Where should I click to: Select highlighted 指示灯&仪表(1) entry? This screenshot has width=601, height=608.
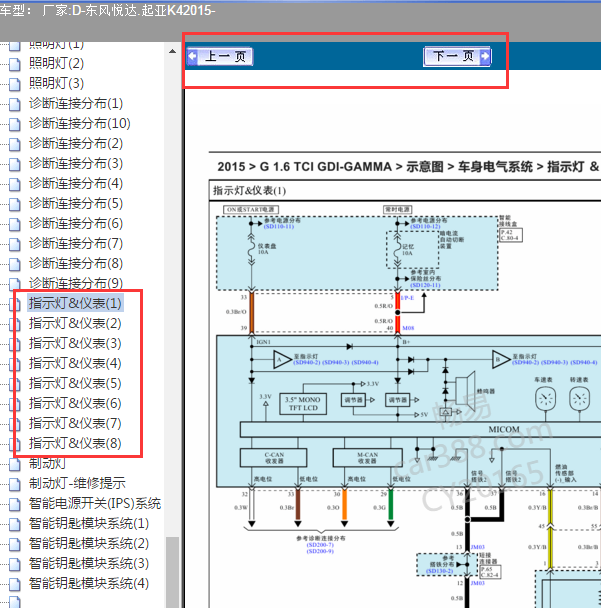tap(75, 303)
